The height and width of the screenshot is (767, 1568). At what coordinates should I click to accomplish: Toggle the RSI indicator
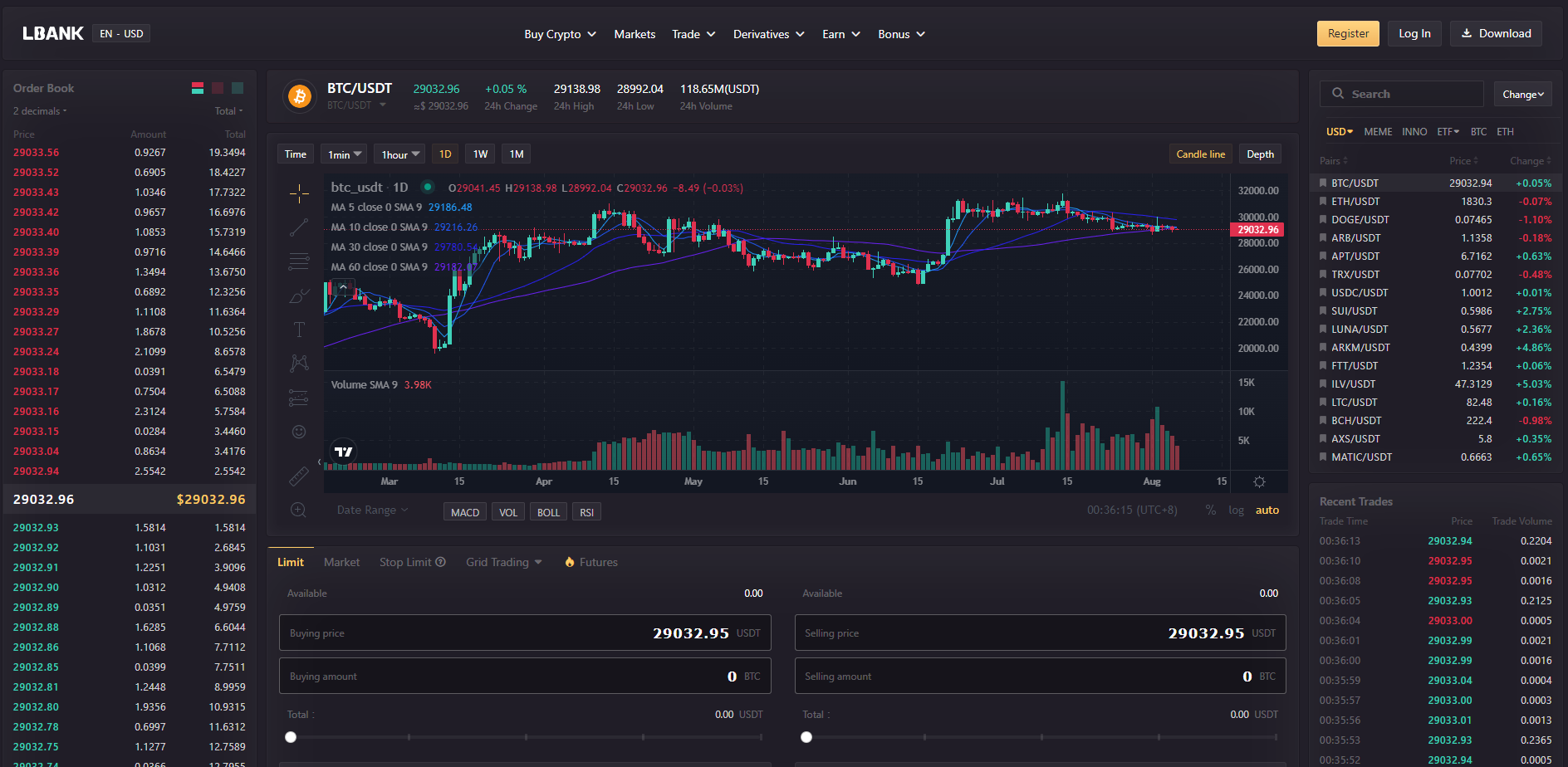[586, 512]
